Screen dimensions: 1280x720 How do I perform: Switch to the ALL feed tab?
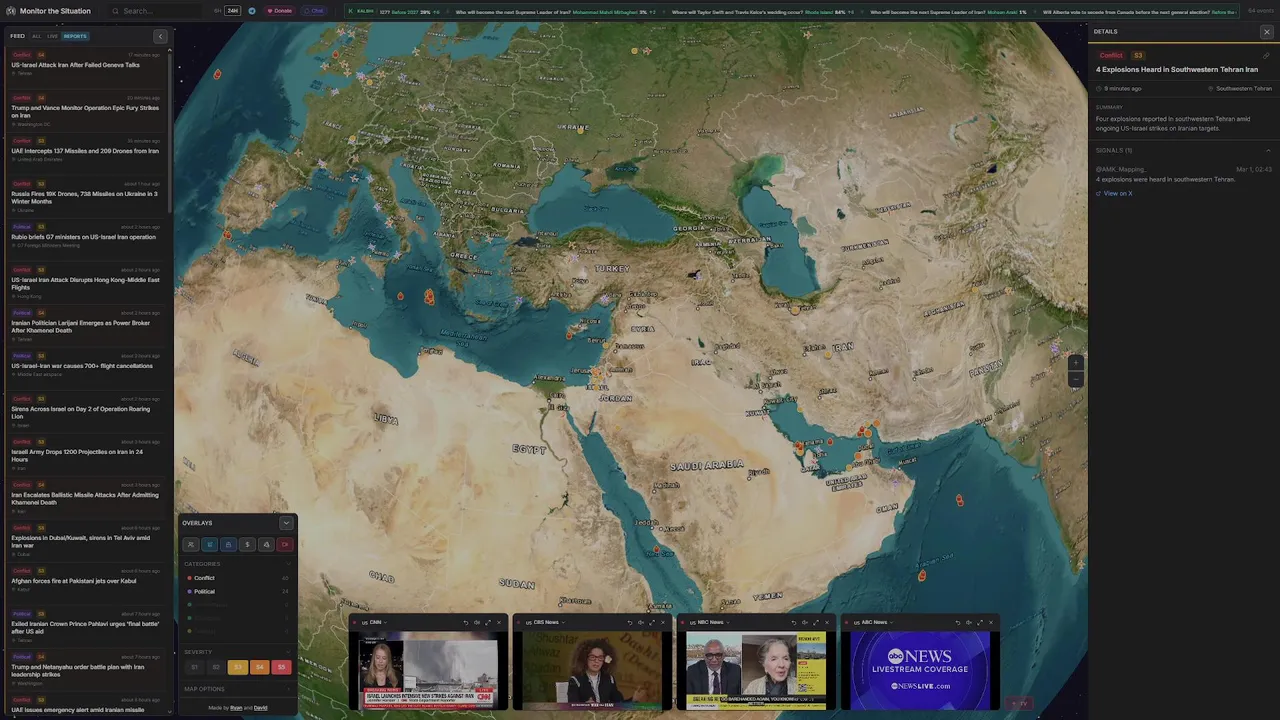pyautogui.click(x=36, y=36)
